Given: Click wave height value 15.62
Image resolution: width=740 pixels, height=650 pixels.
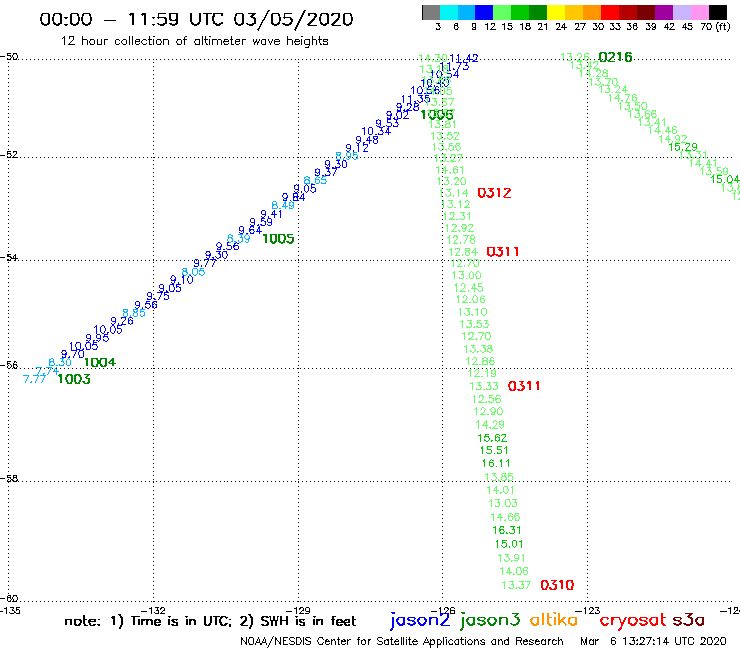Looking at the screenshot, I should coord(492,438).
